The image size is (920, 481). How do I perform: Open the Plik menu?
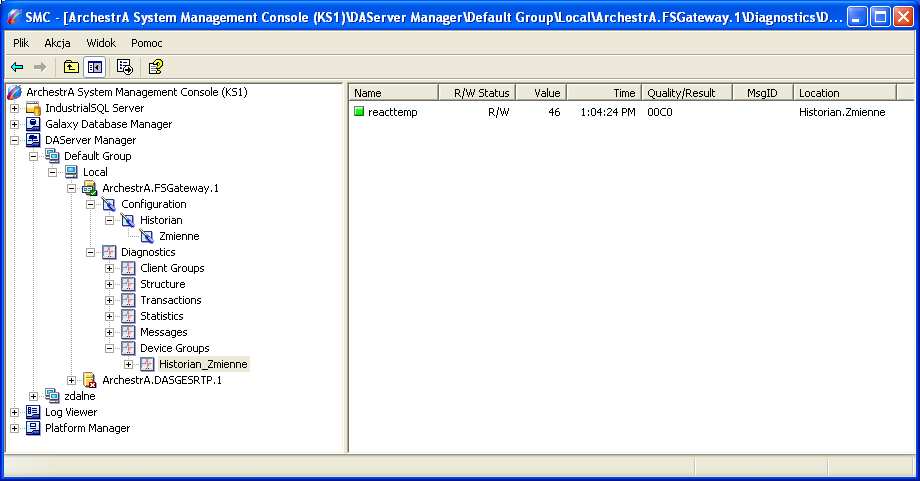21,43
